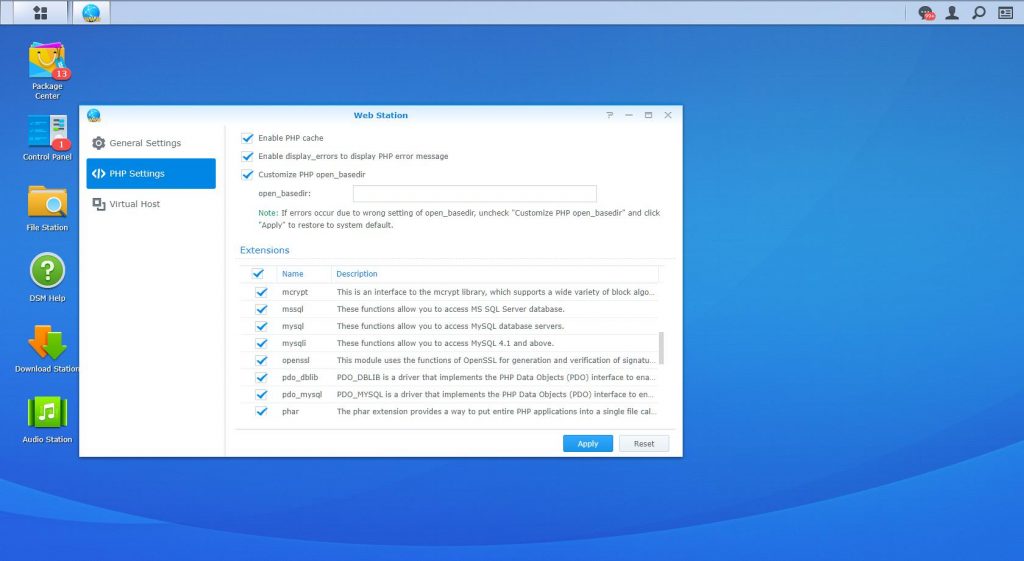This screenshot has height=561, width=1024.
Task: Open notifications chat bubble icon
Action: (x=926, y=12)
